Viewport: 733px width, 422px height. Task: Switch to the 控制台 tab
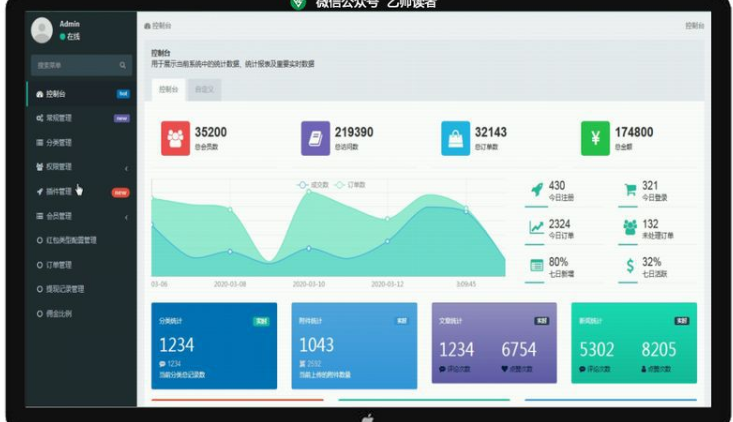pos(168,90)
